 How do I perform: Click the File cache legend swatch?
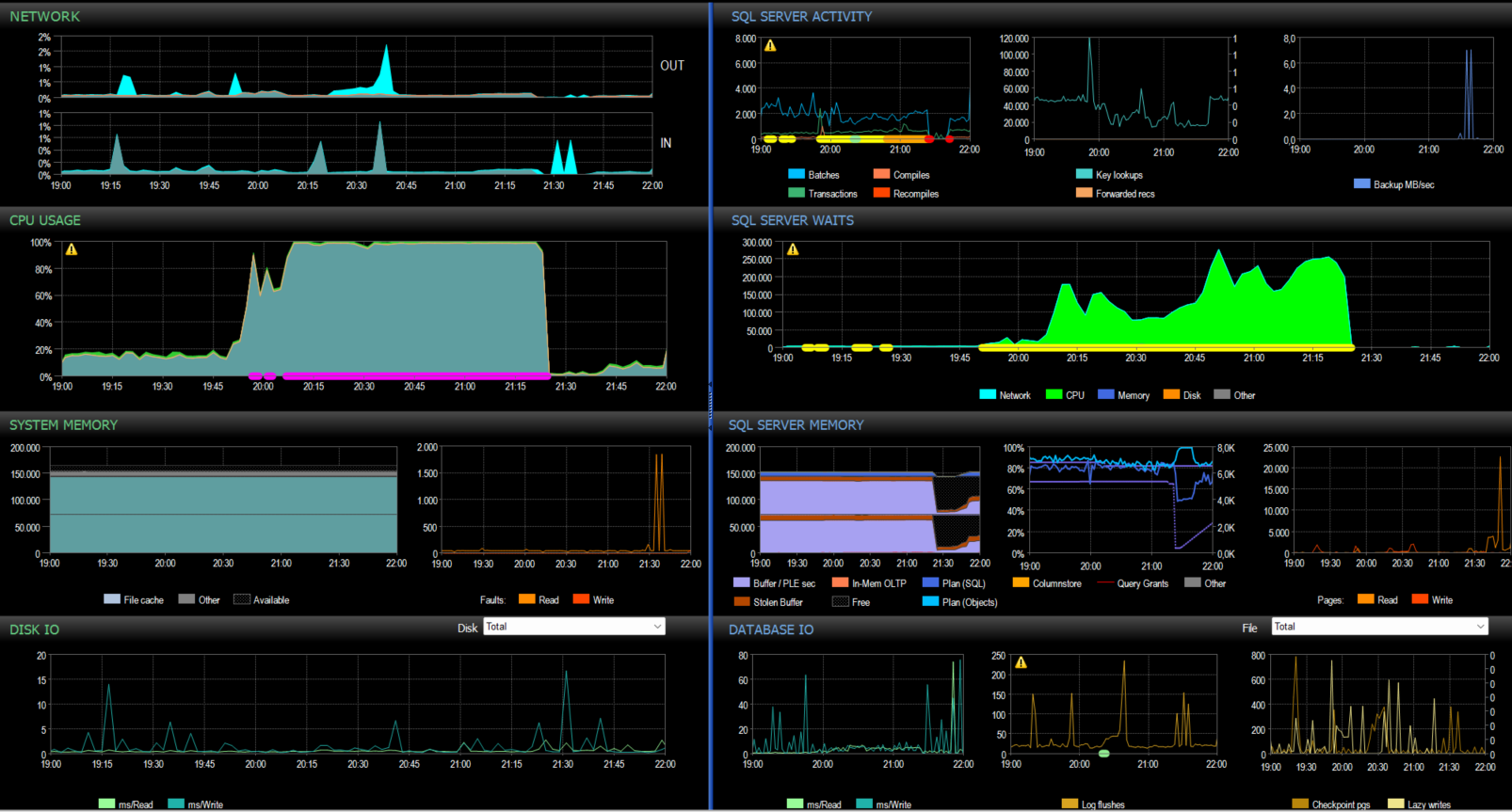[x=111, y=599]
